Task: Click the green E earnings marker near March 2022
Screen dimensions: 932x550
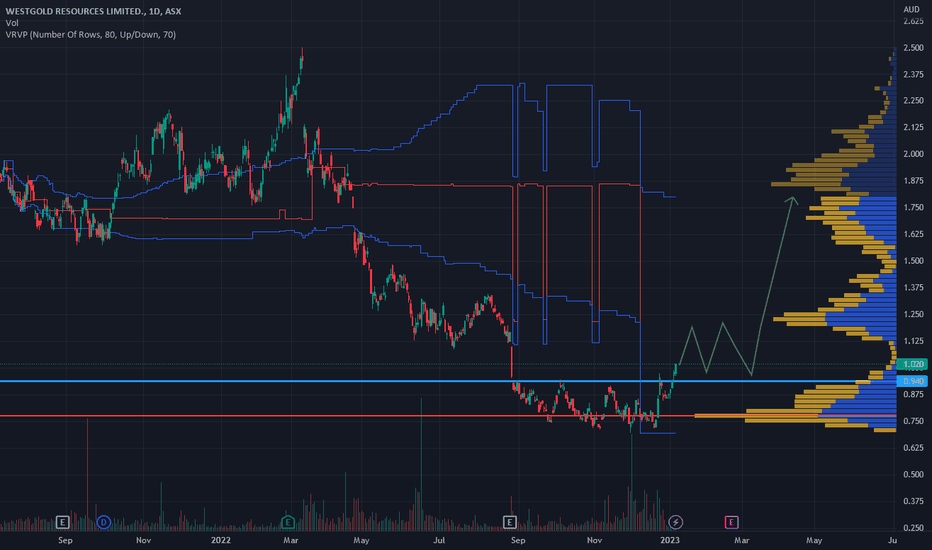Action: click(288, 523)
